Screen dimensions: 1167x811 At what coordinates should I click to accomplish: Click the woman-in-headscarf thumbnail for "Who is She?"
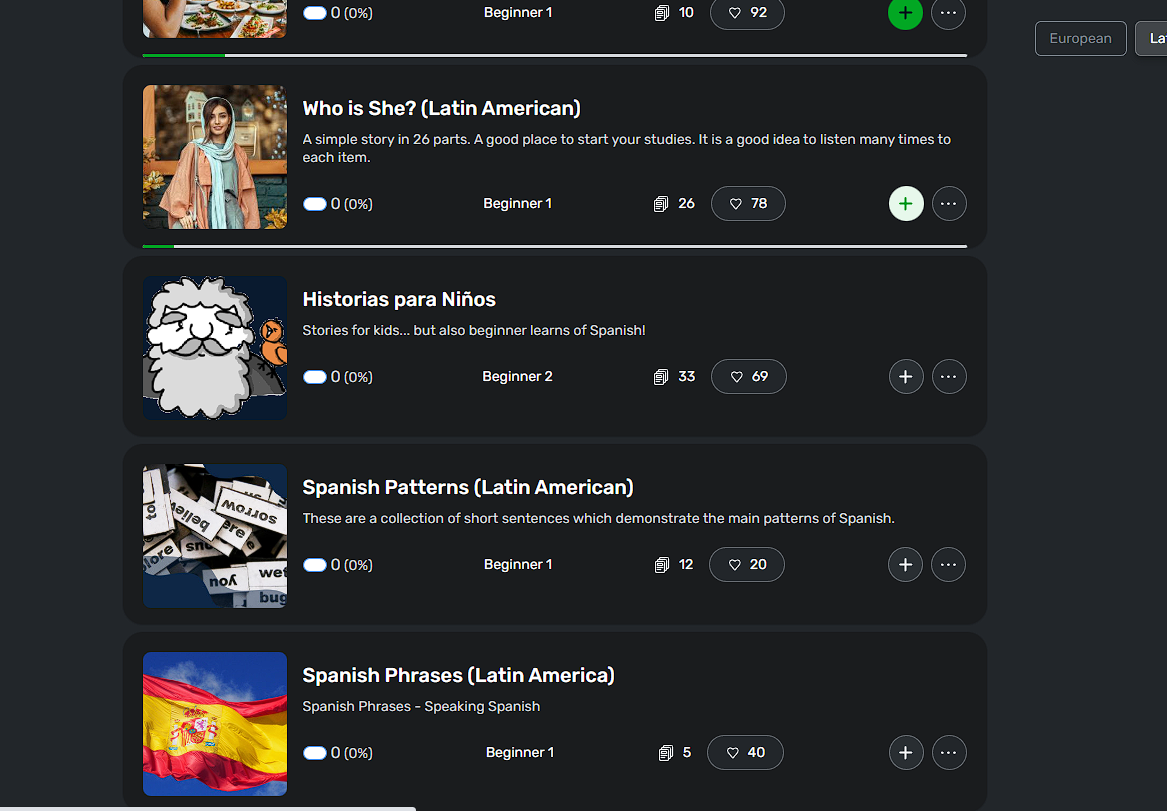click(215, 157)
